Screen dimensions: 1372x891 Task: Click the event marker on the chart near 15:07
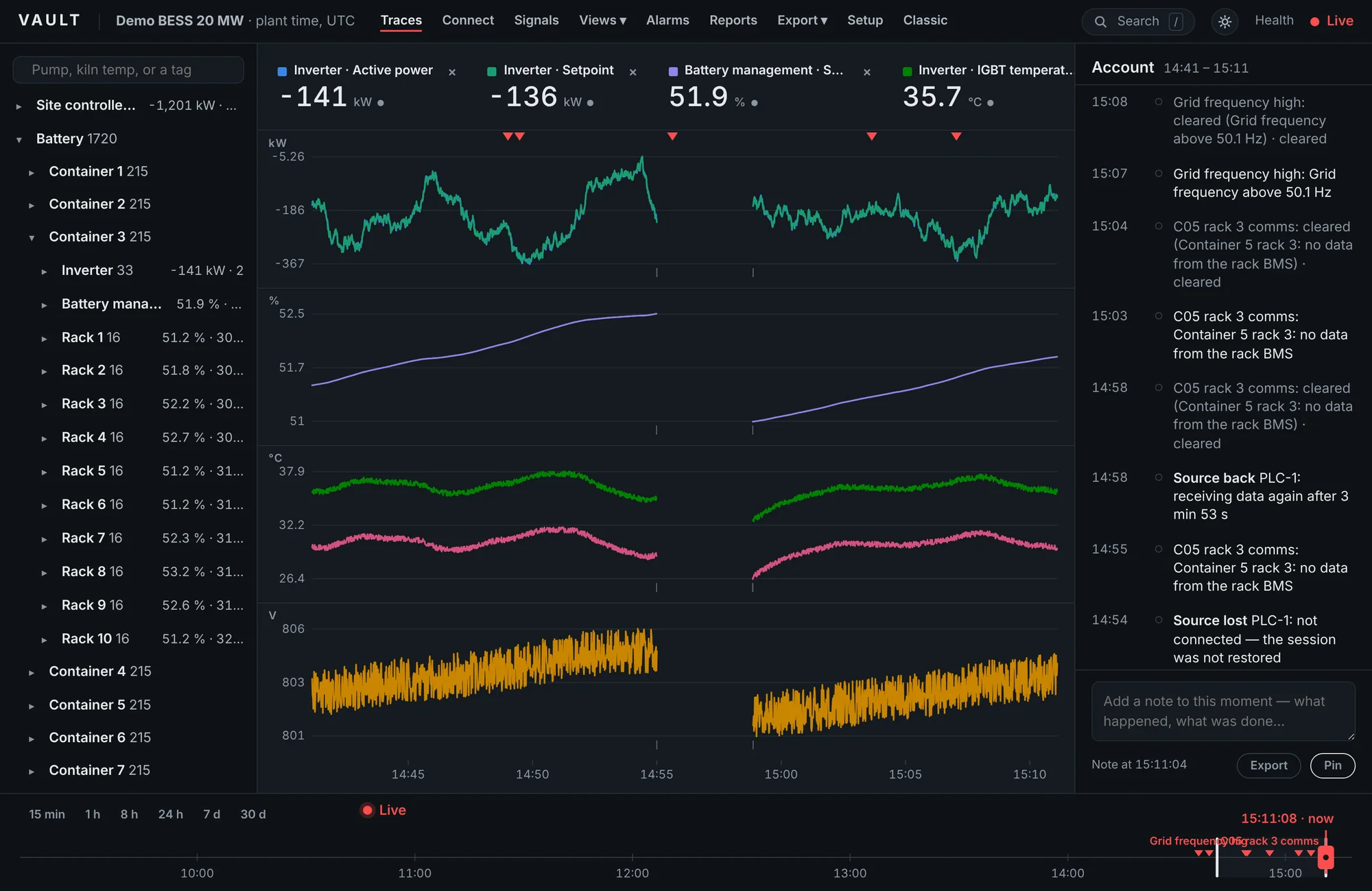tap(956, 136)
